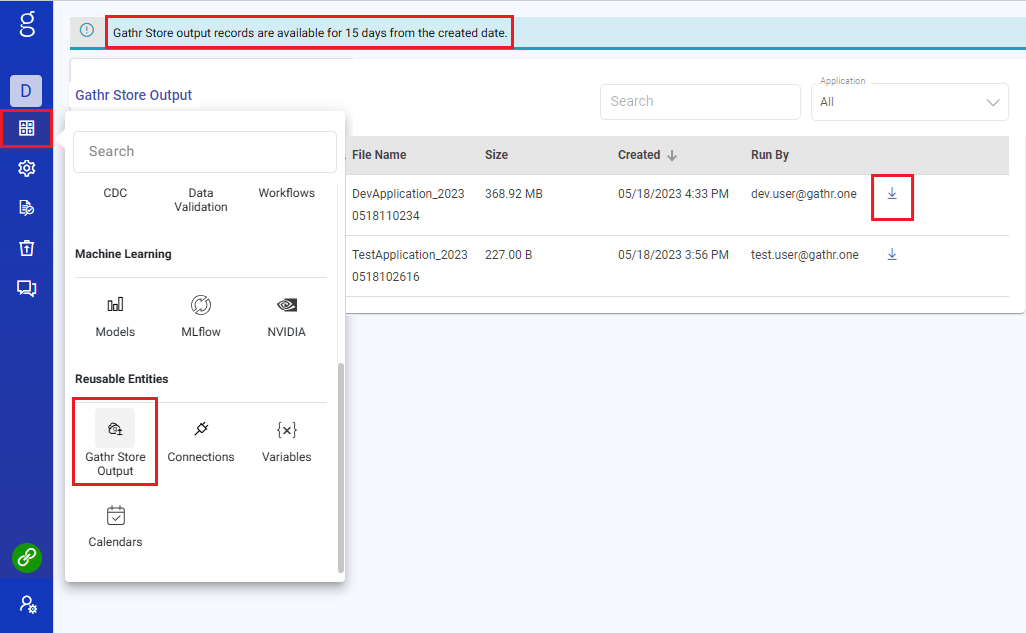Click the menu panel Search field

pyautogui.click(x=205, y=152)
